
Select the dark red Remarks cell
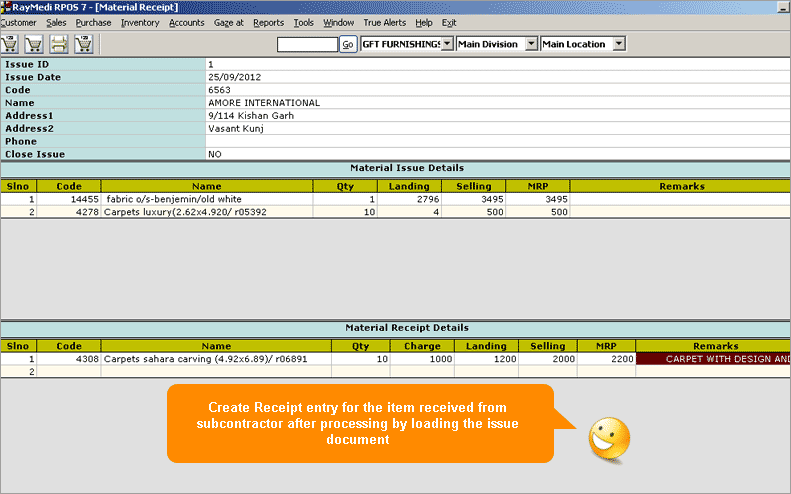(x=713, y=358)
